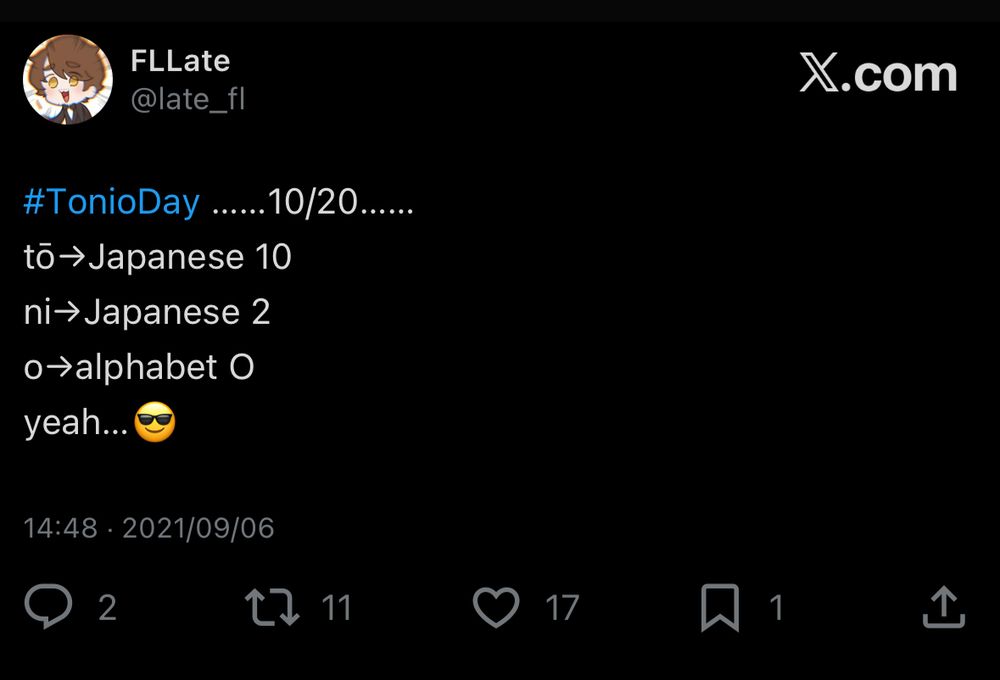
Task: Click the sunglasses emoji after yeah...
Action: tap(155, 422)
